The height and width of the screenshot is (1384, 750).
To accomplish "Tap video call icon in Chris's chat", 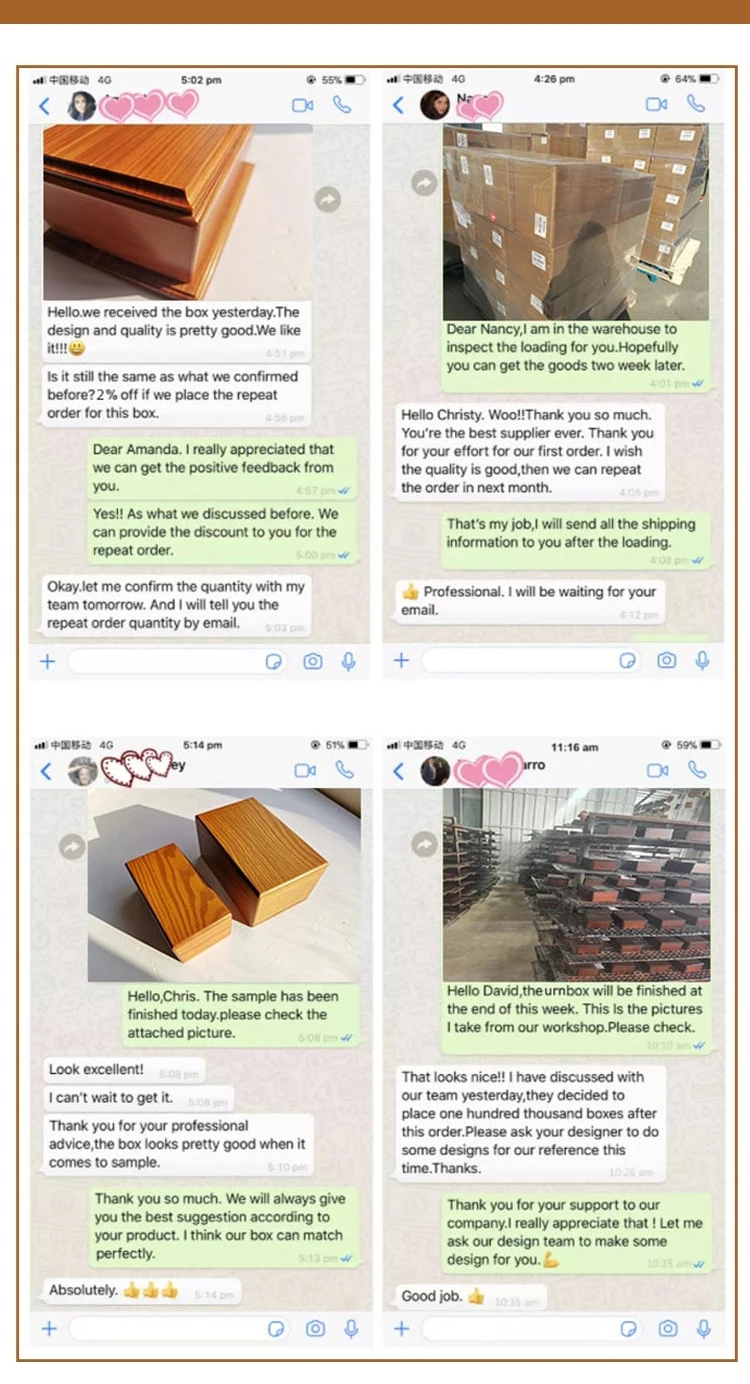I will click(305, 770).
